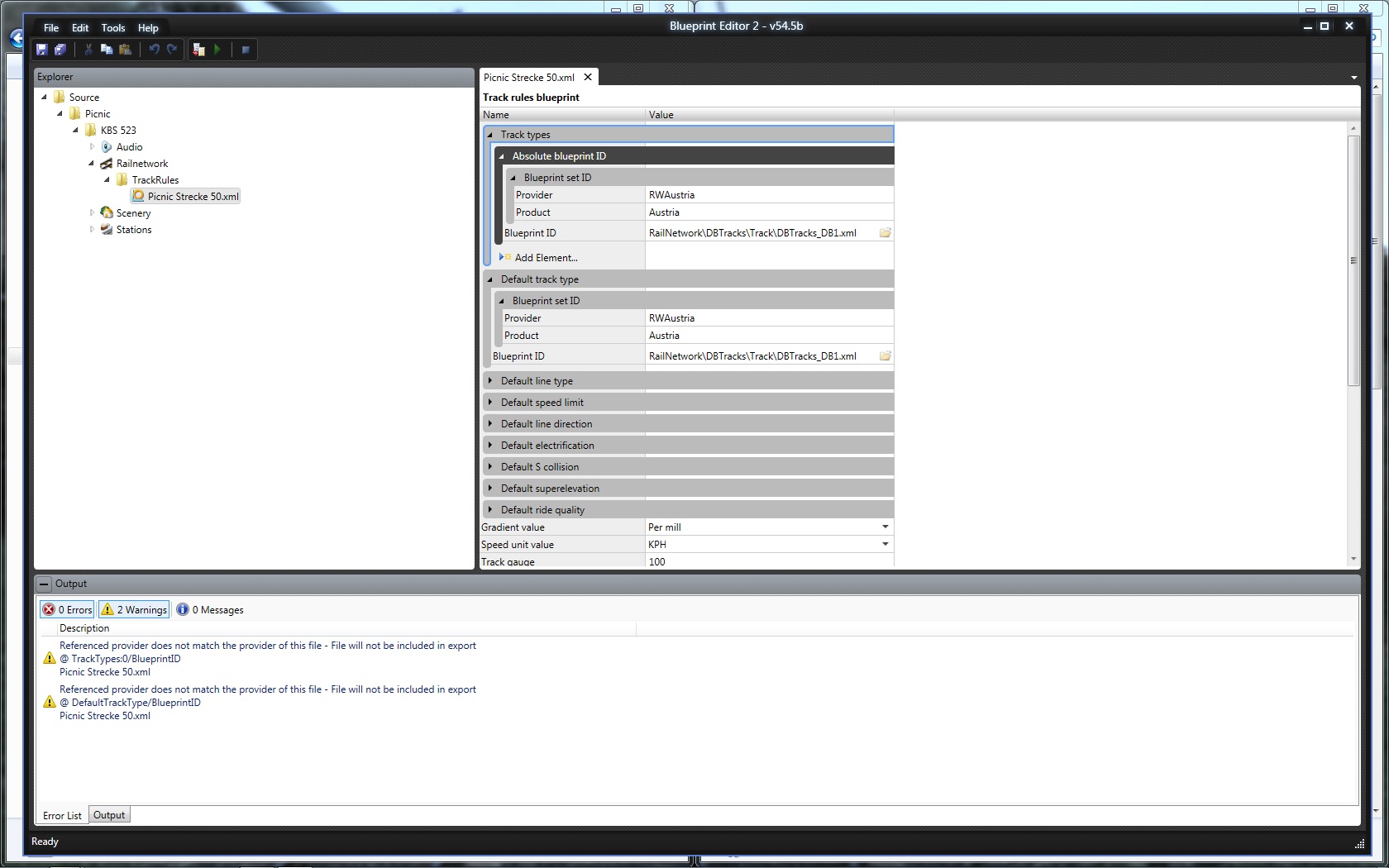Screen dimensions: 1389x868
Task: Click the blue stop square icon
Action: pyautogui.click(x=246, y=50)
